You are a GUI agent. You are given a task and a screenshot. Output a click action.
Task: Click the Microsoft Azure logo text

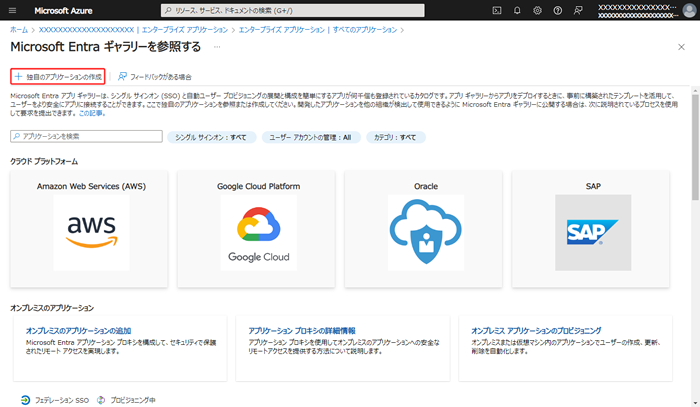[x=63, y=11]
